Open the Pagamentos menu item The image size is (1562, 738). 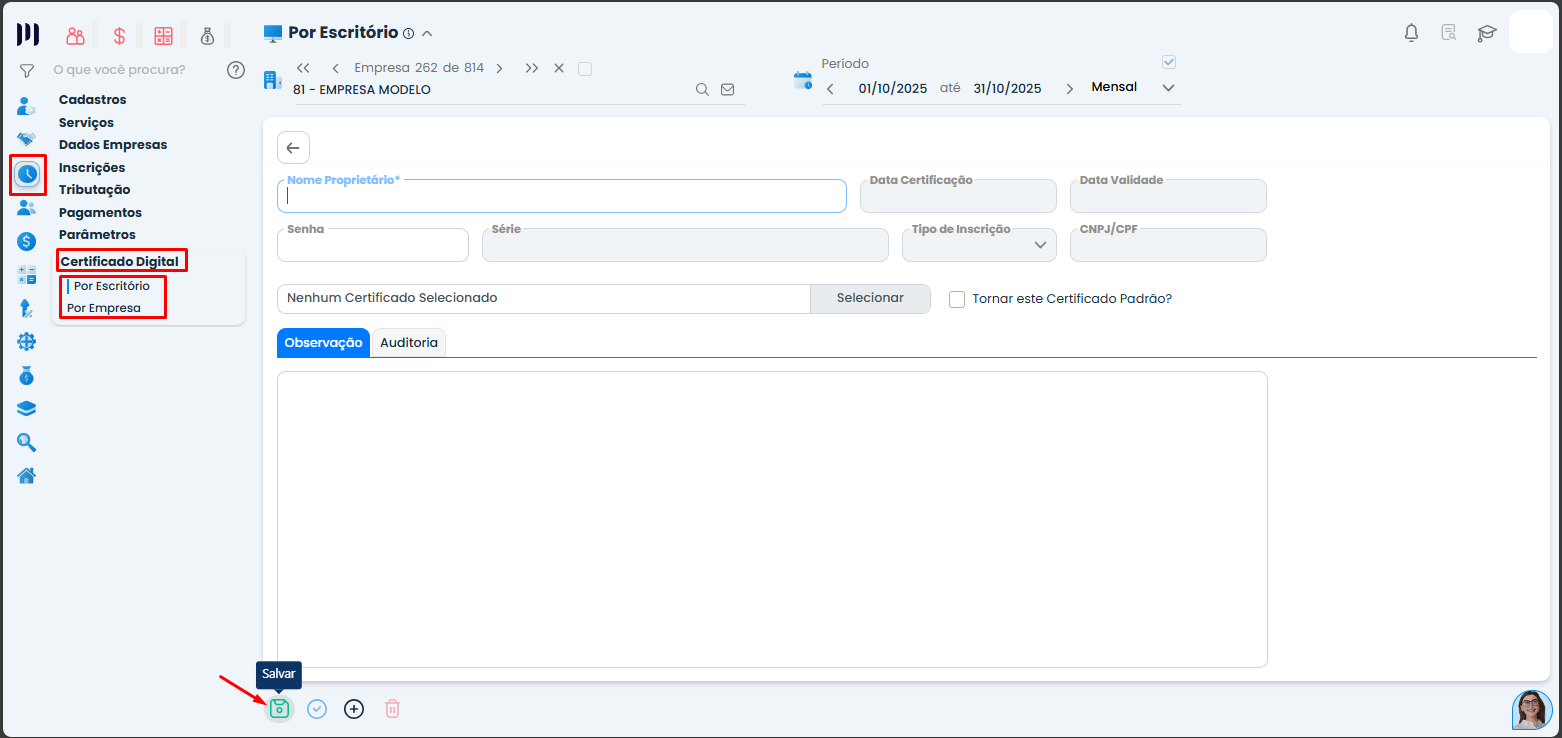point(100,213)
